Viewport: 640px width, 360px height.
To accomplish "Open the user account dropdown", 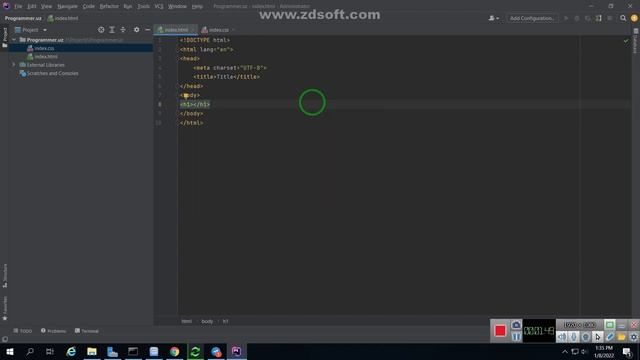I will pos(493,18).
